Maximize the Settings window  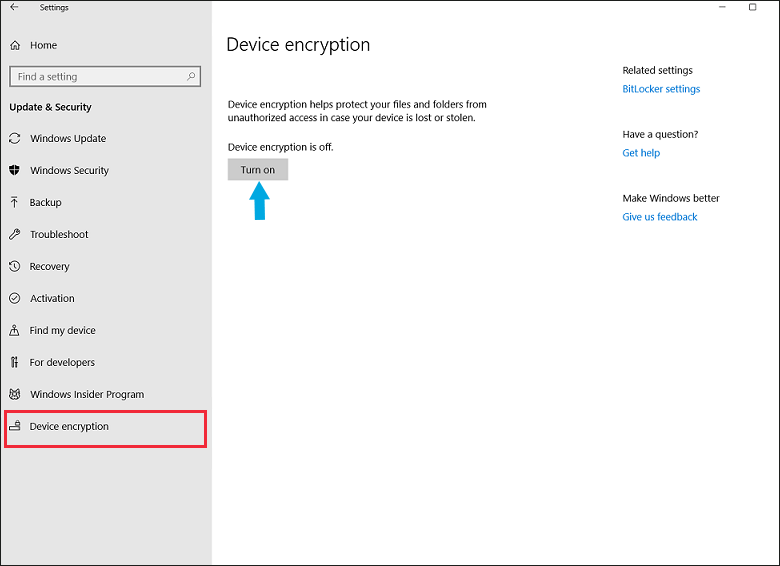tap(753, 7)
